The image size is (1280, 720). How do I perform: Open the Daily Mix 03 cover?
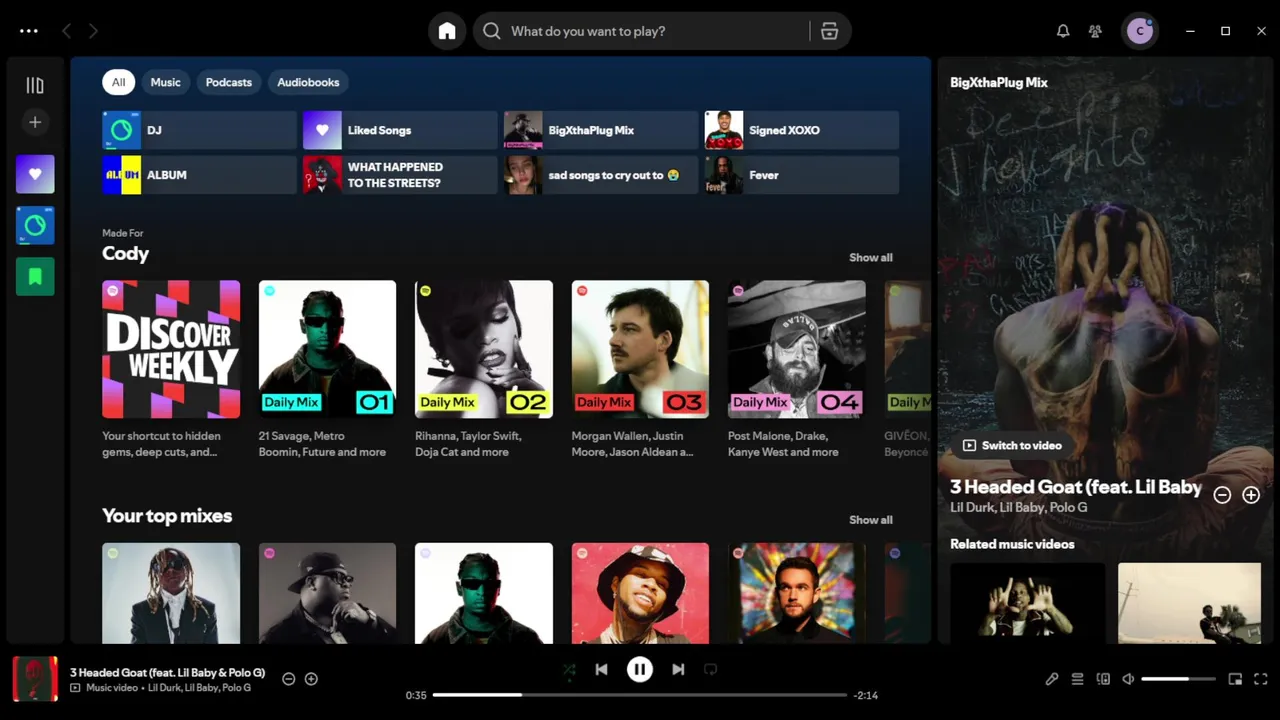click(x=640, y=349)
